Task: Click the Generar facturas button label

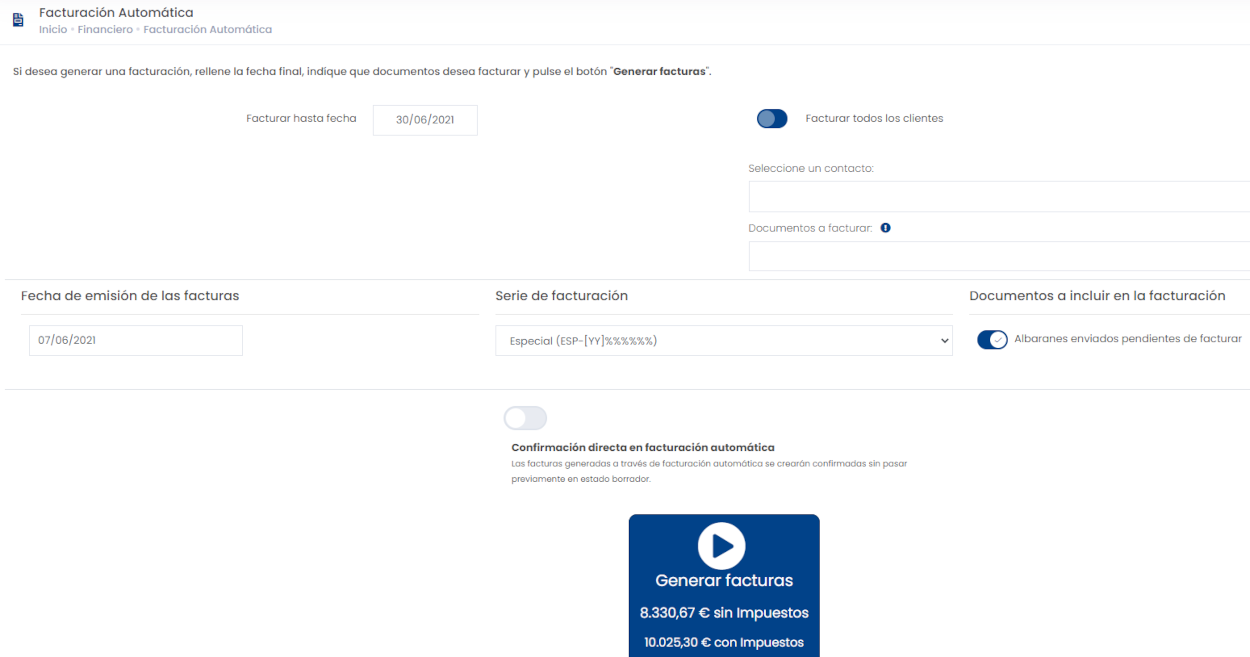Action: tap(724, 580)
